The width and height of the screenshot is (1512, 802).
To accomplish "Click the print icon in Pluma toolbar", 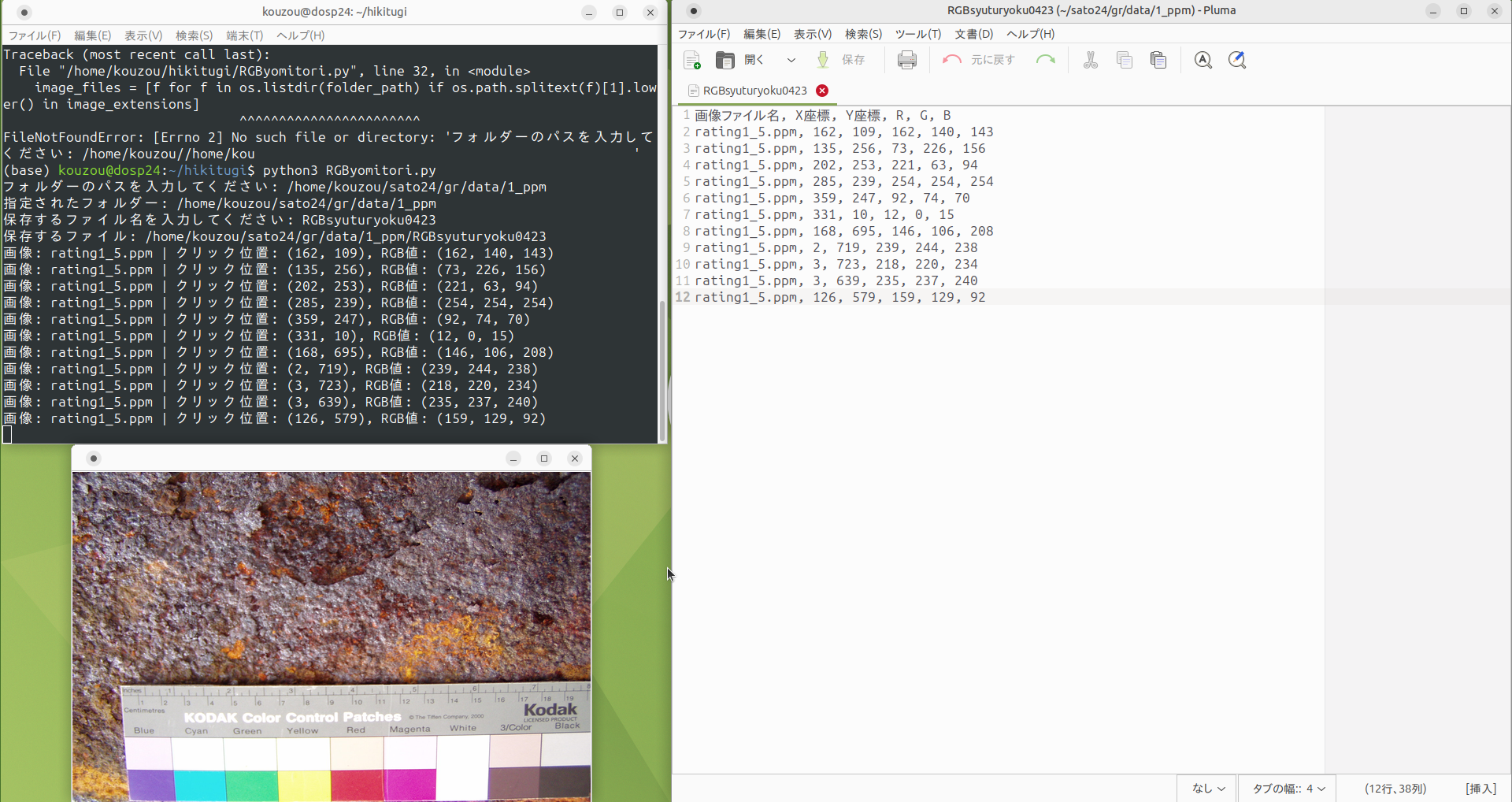I will (x=907, y=60).
